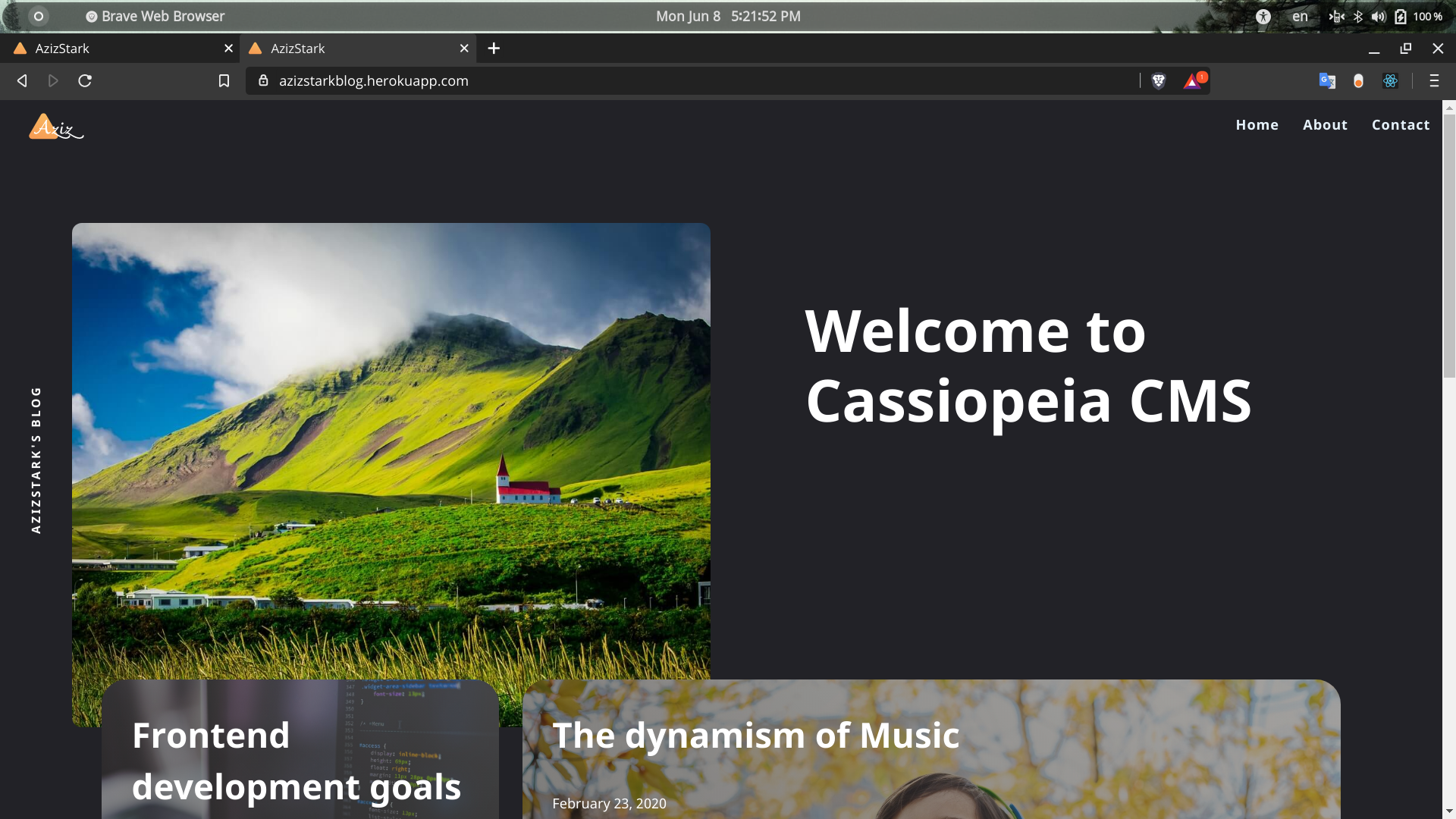The width and height of the screenshot is (1456, 819).
Task: Click the Aziz logo in the header
Action: click(56, 127)
